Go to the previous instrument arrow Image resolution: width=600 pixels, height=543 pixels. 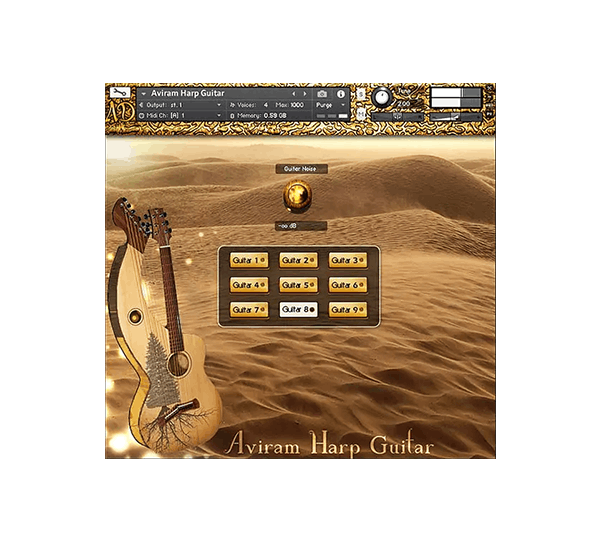[294, 94]
